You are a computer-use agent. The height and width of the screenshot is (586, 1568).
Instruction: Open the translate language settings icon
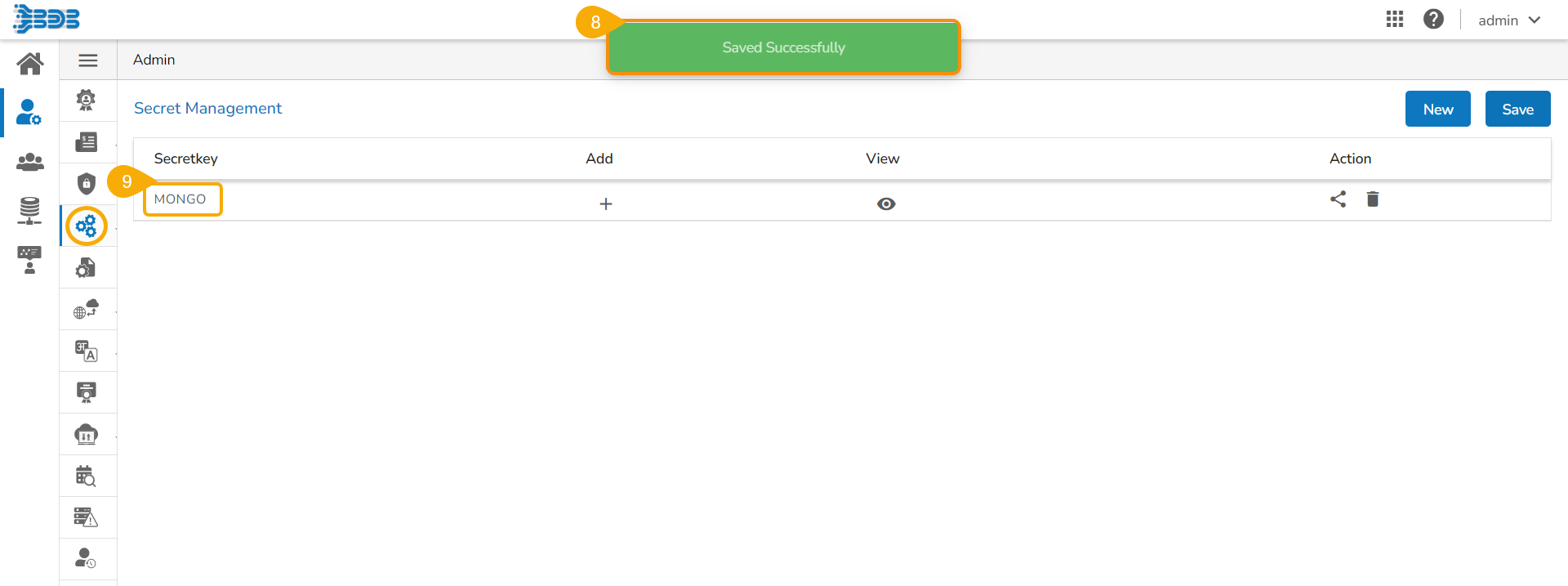pos(87,351)
